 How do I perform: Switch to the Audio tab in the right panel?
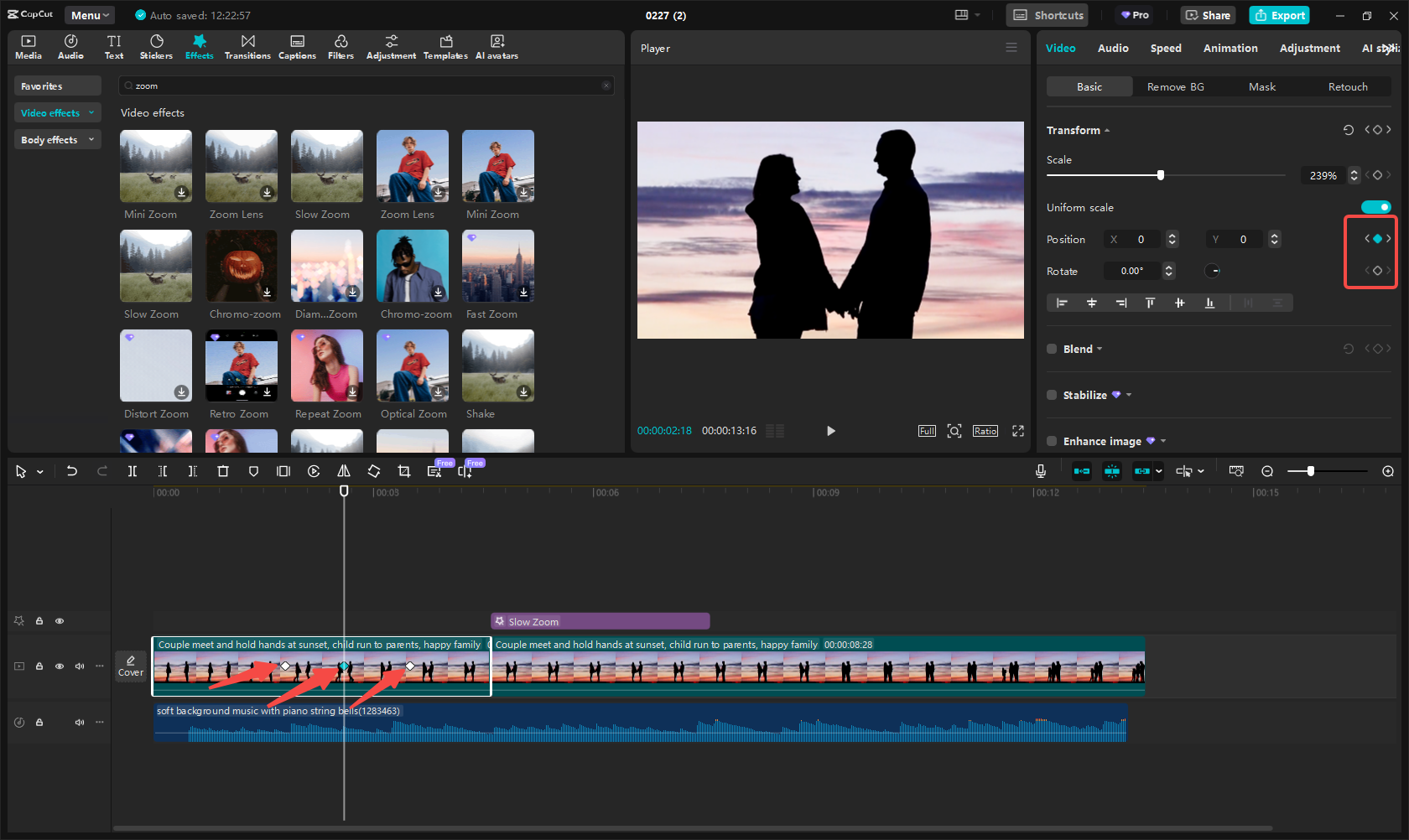coord(1112,48)
